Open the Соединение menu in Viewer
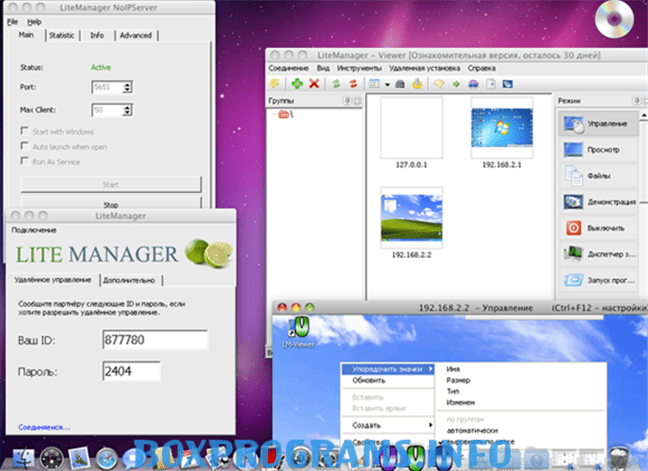This screenshot has width=648, height=471. (288, 68)
